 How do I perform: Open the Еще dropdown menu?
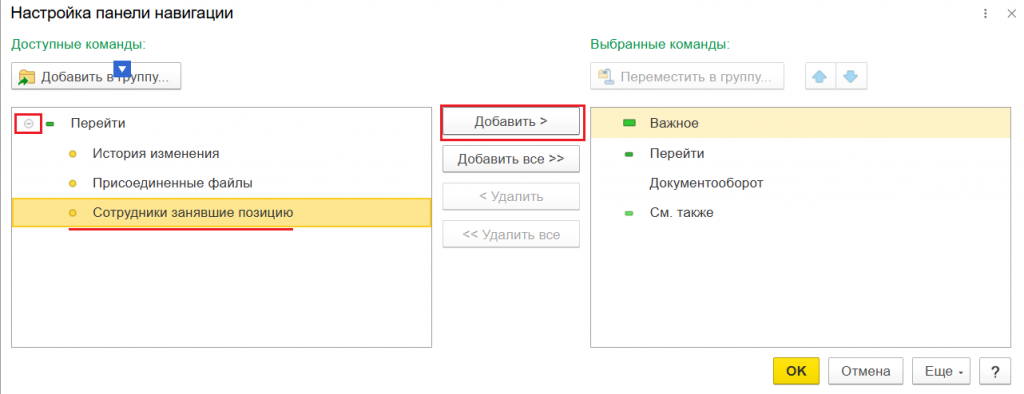pos(941,371)
